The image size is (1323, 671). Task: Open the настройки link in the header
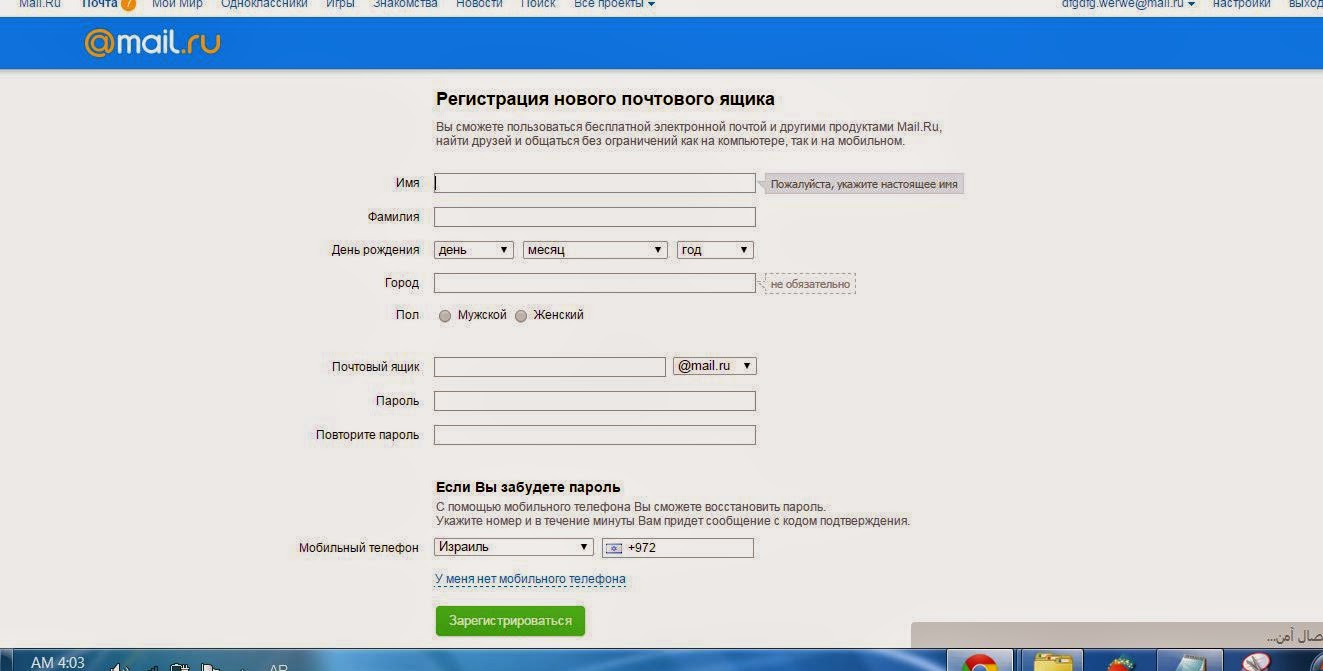[1242, 4]
